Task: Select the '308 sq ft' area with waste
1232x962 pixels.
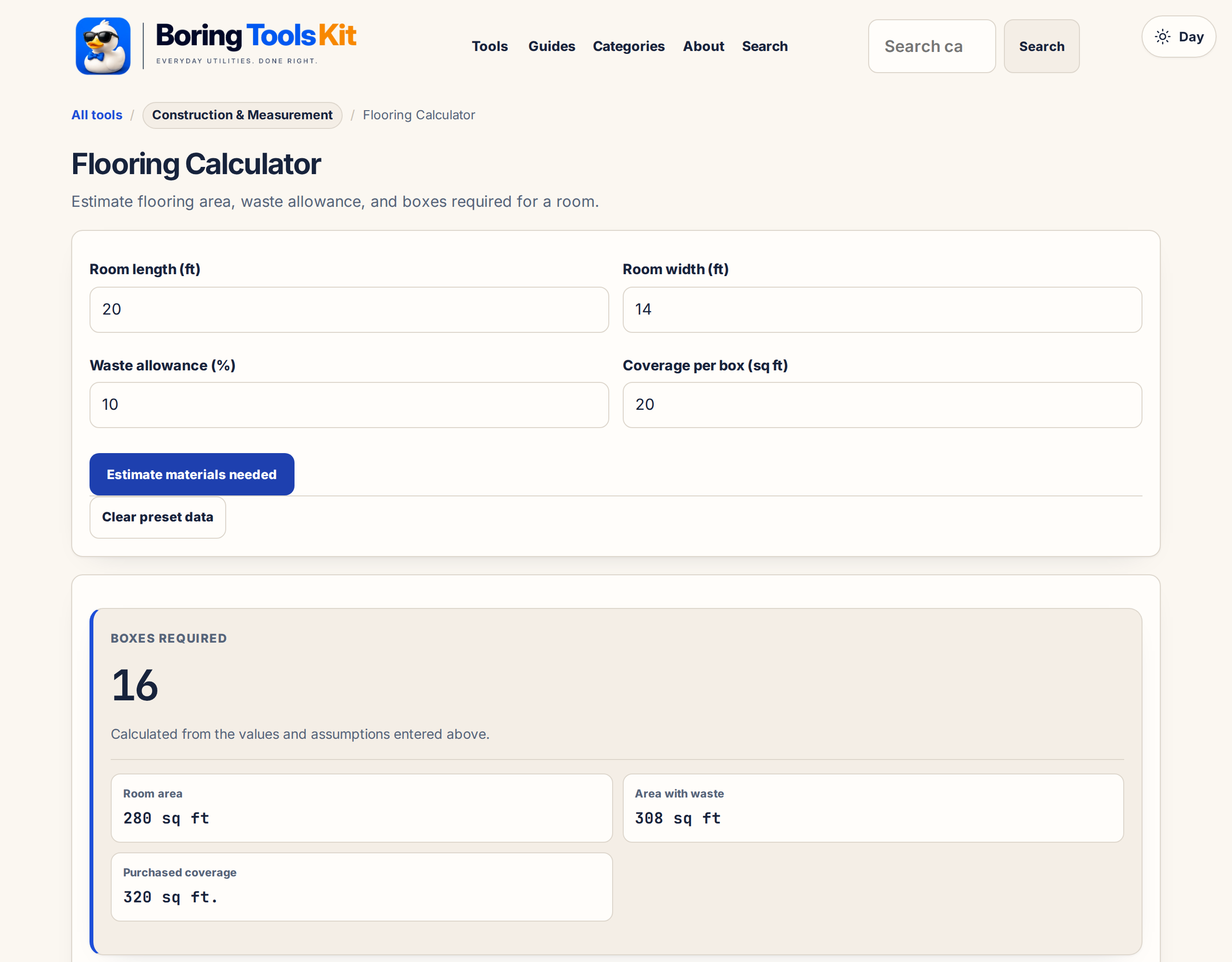Action: pos(678,818)
